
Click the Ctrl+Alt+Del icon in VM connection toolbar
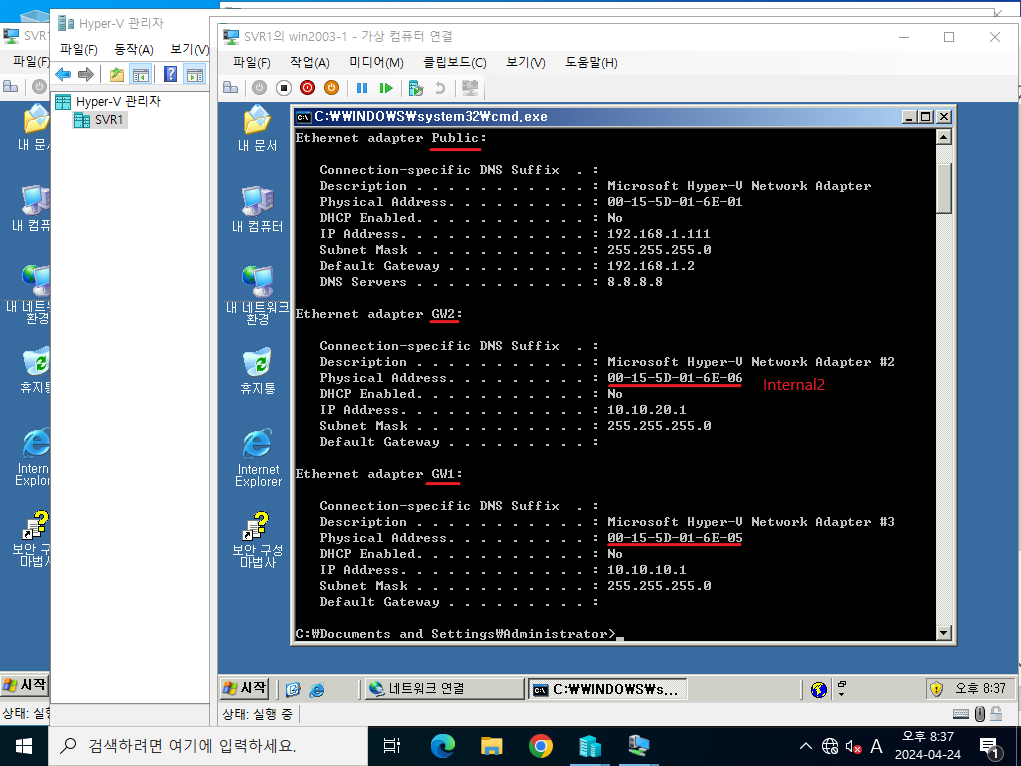point(231,88)
